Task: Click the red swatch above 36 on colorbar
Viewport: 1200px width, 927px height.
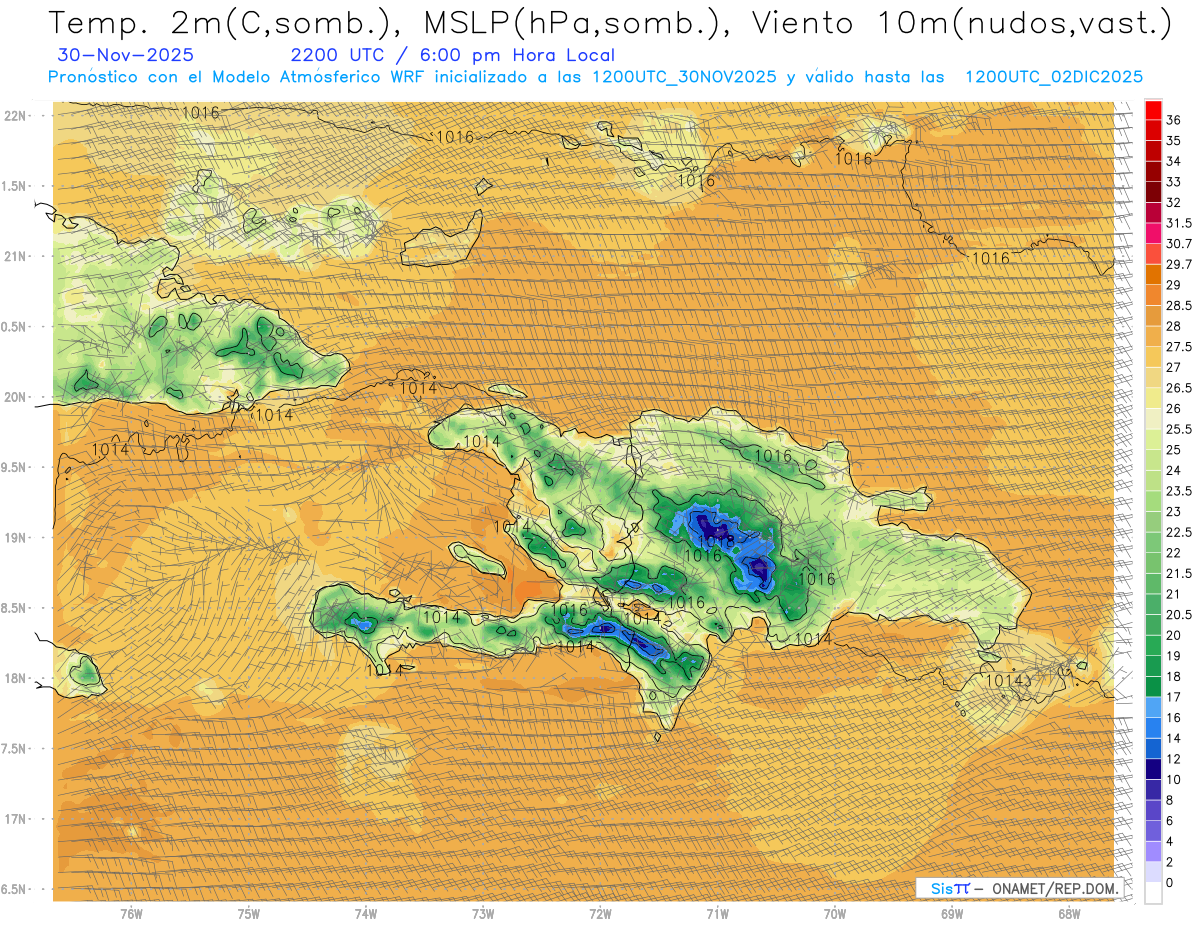Action: [x=1153, y=110]
